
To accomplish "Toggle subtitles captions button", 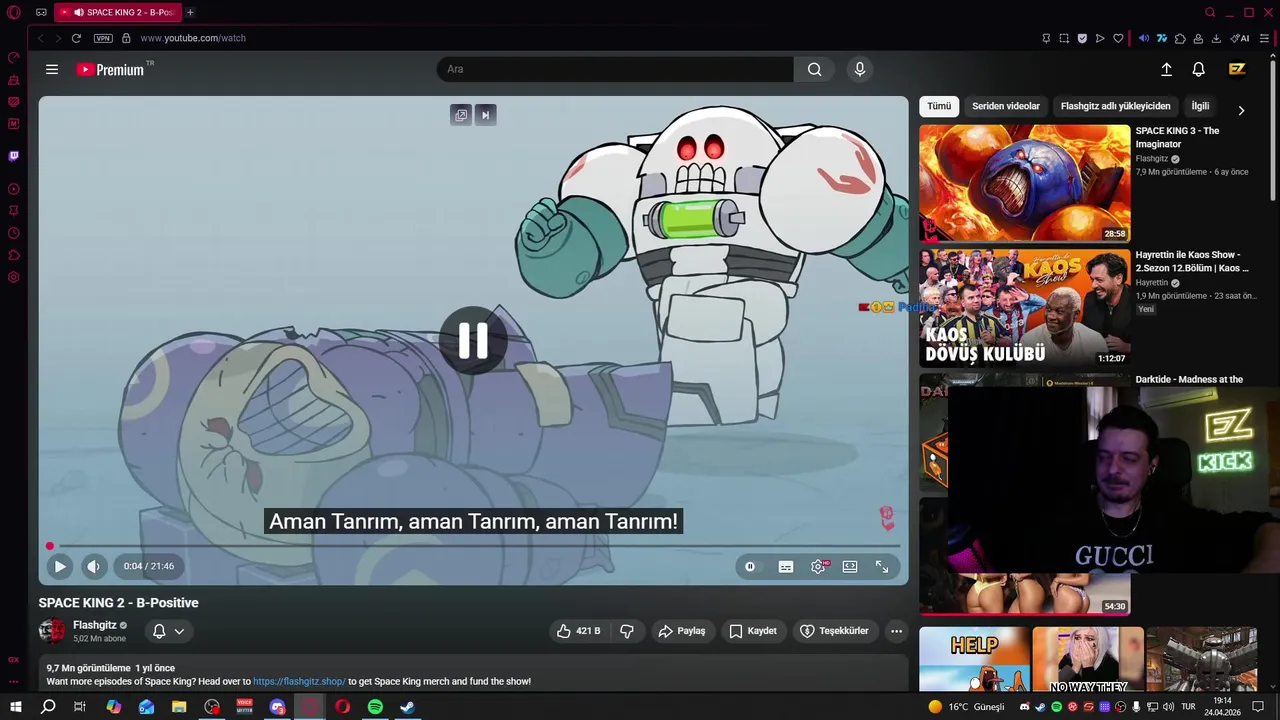I will pyautogui.click(x=786, y=566).
